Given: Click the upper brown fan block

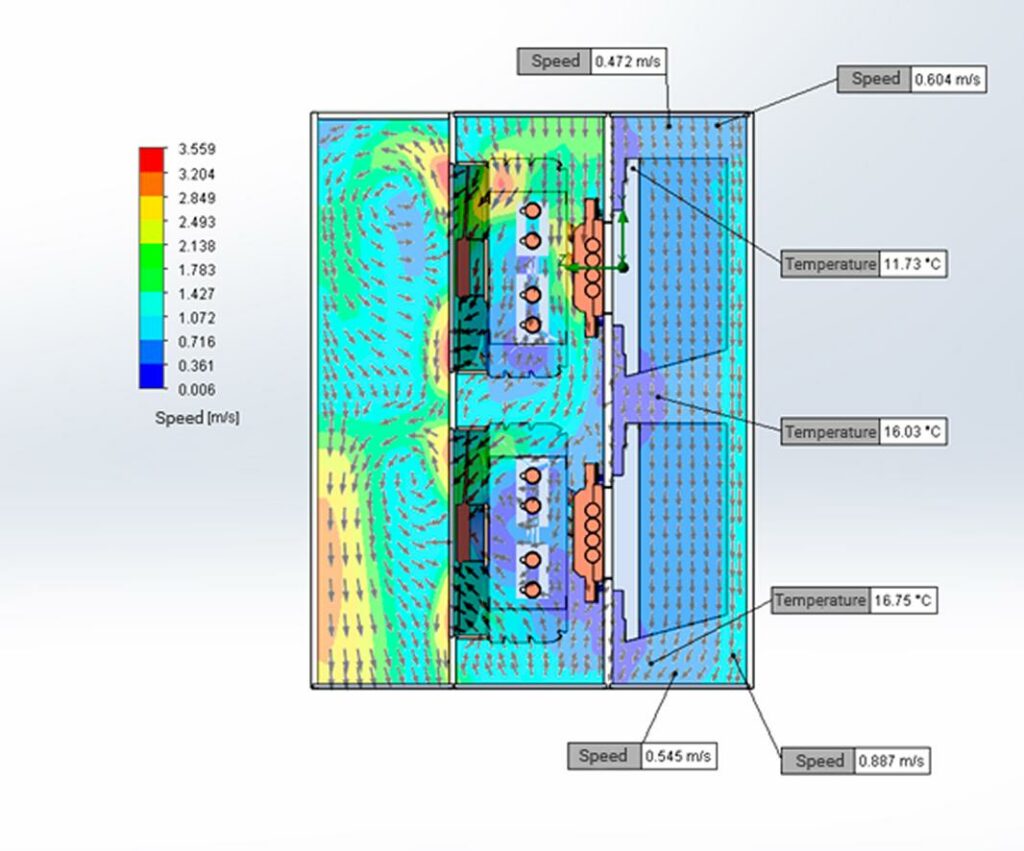Looking at the screenshot, I should coord(467,268).
